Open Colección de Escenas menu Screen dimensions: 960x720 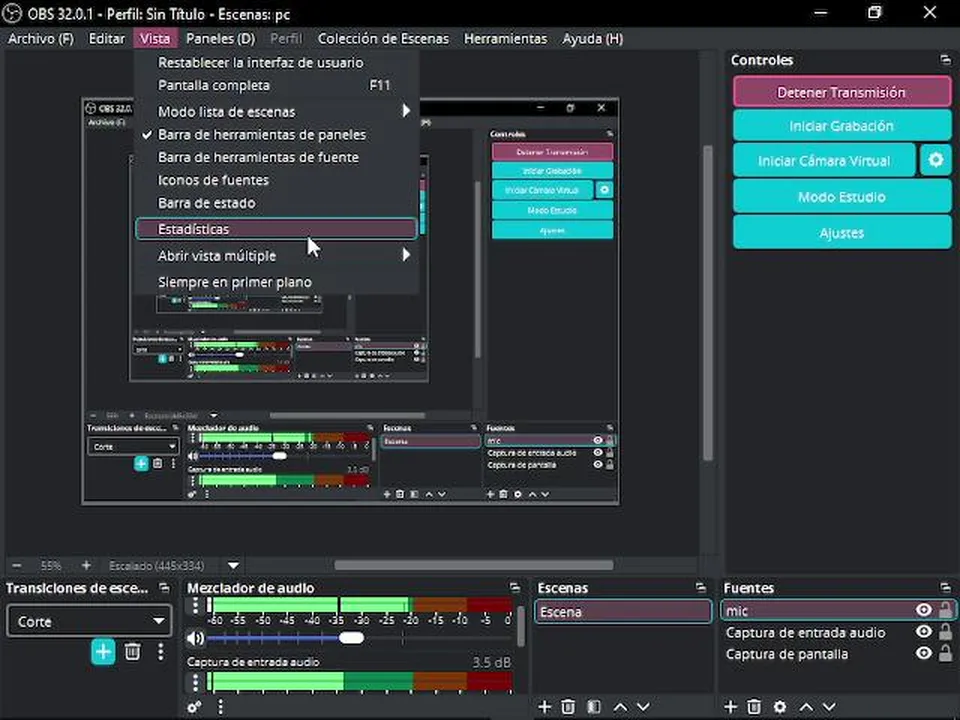point(383,39)
